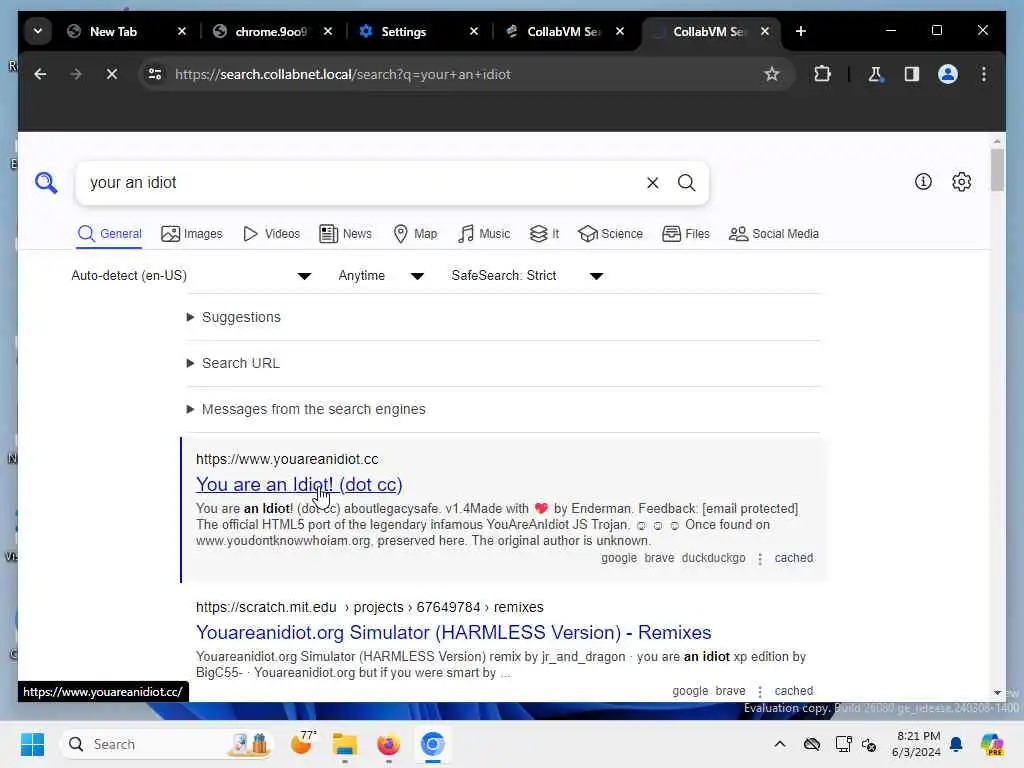1024x768 pixels.
Task: Expand the Search URL section
Action: 233,363
